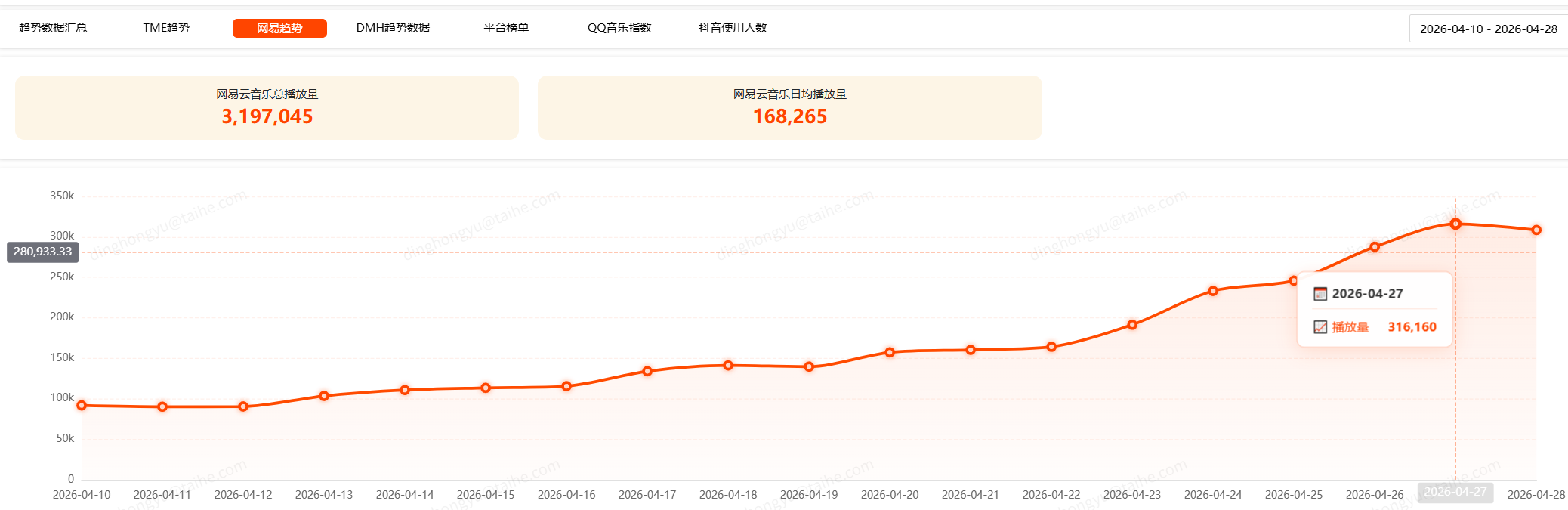Click the 2026-04-26 data point marker
This screenshot has width=1568, height=510.
pyautogui.click(x=1375, y=246)
